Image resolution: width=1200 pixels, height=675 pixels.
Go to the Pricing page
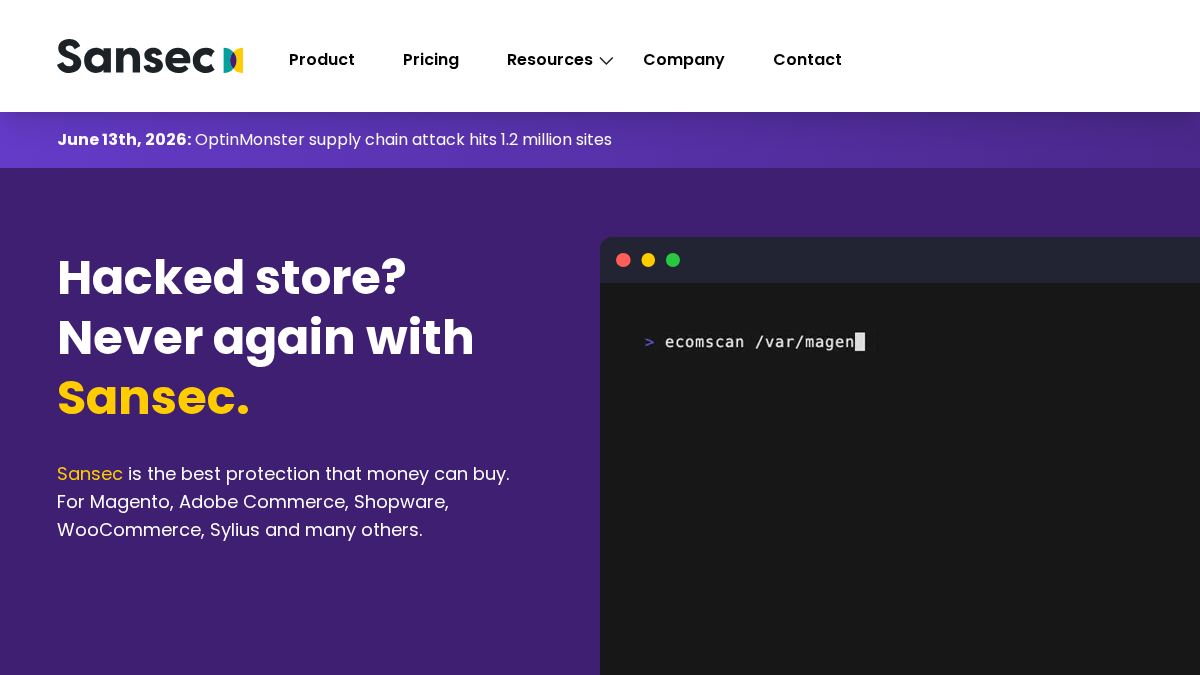(x=431, y=60)
